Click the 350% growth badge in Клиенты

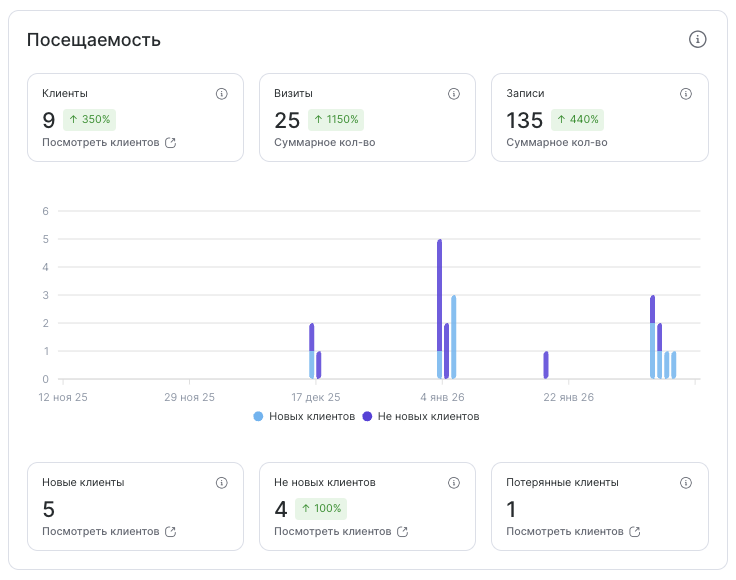pyautogui.click(x=90, y=120)
